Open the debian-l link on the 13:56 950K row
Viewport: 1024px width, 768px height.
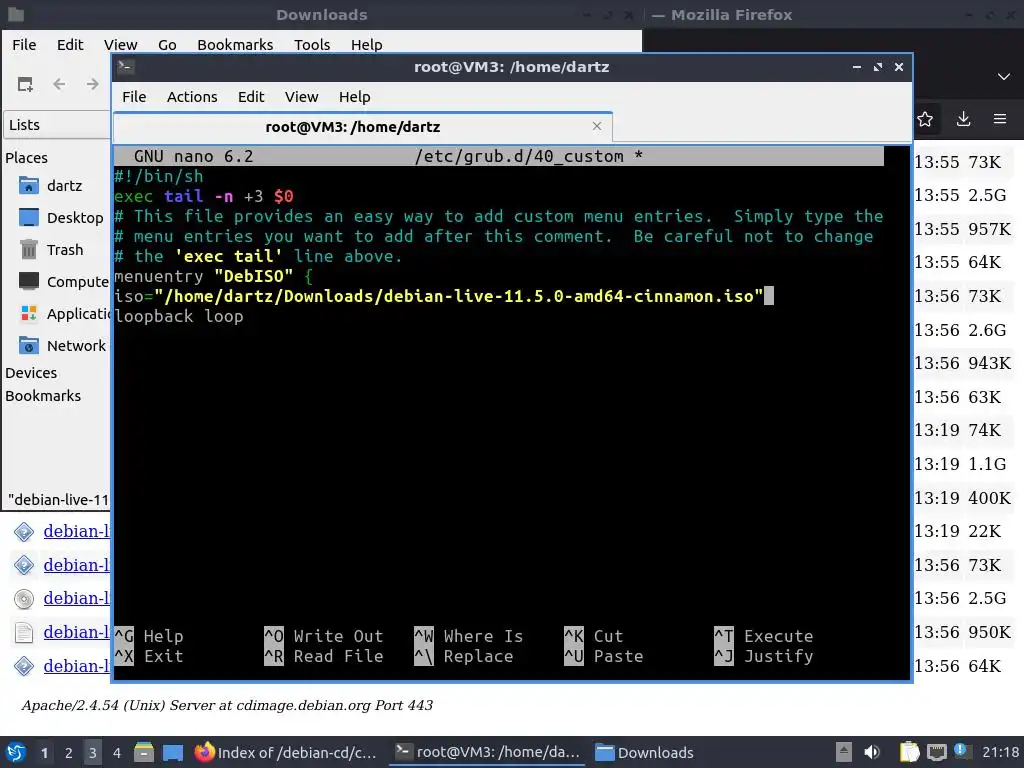[76, 632]
